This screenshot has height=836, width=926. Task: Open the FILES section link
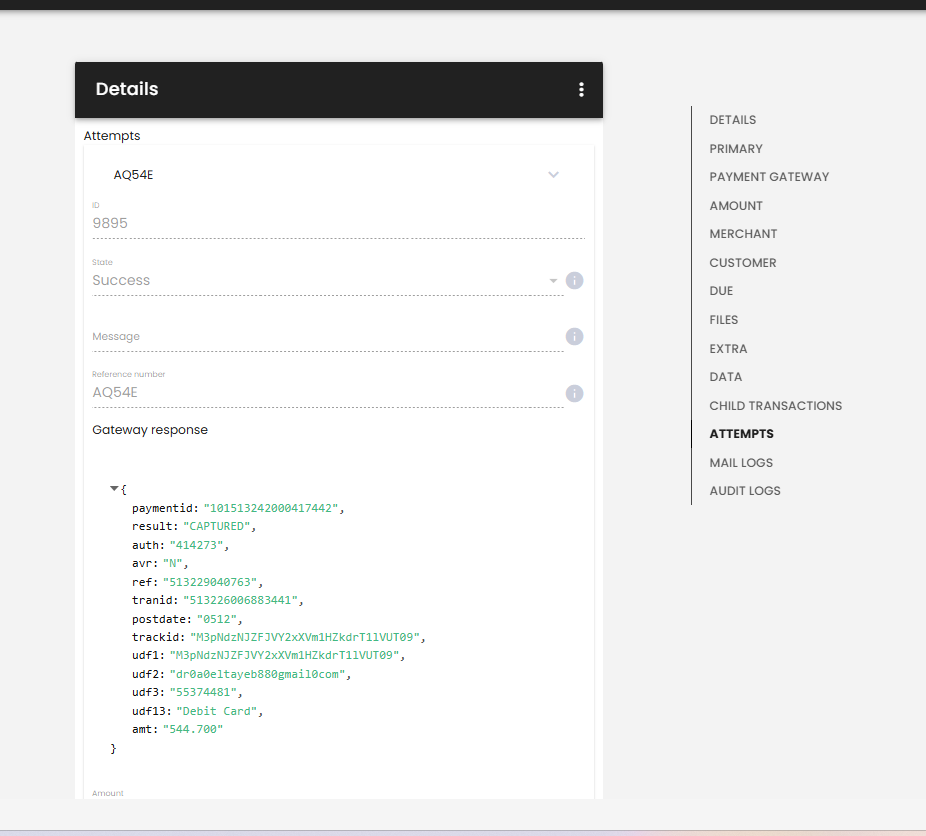tap(723, 319)
